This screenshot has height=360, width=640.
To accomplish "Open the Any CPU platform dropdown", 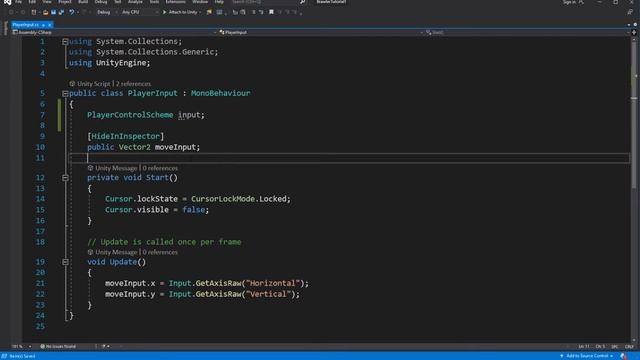I will click(x=140, y=12).
